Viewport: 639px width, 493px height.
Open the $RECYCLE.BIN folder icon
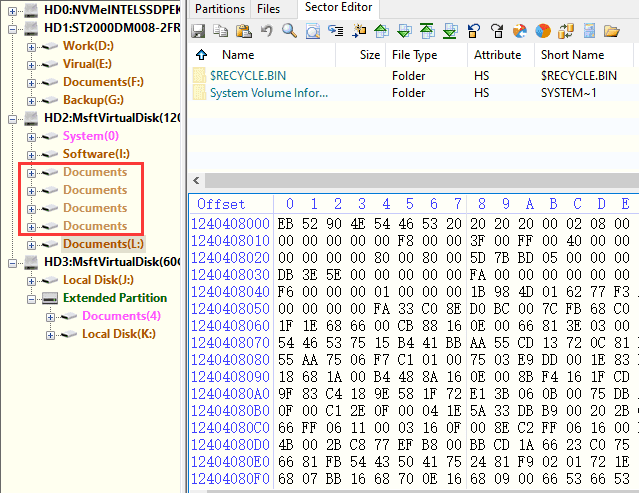tap(200, 76)
